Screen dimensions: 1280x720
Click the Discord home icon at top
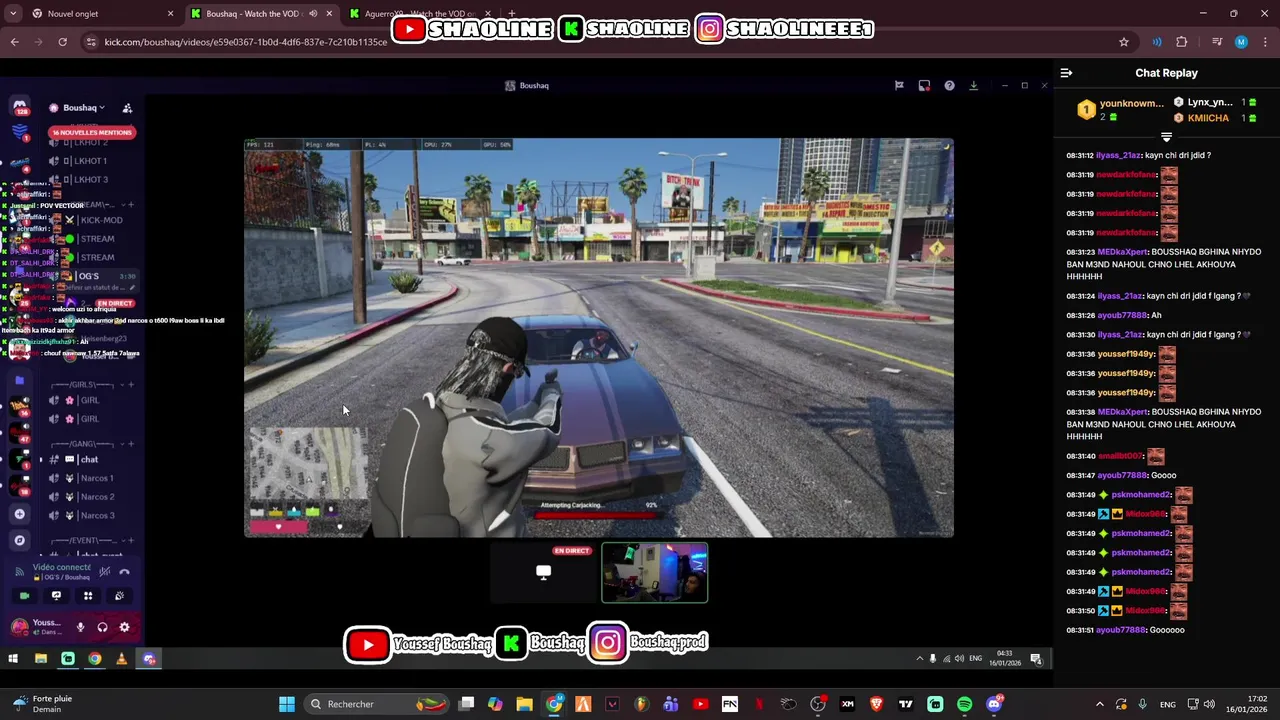pyautogui.click(x=19, y=106)
